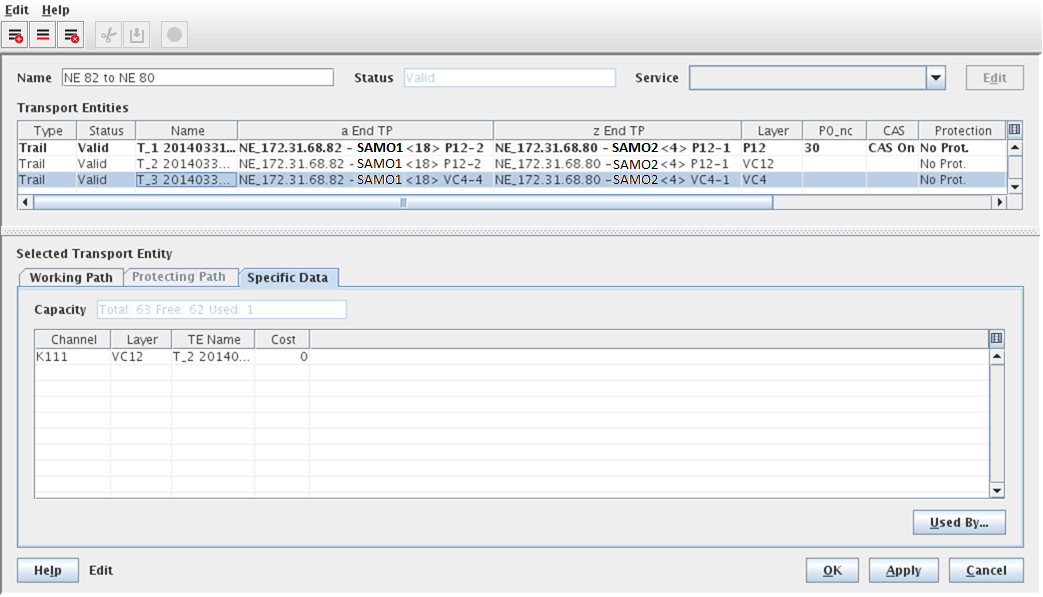Click the add entry toolbar icon

point(16,35)
